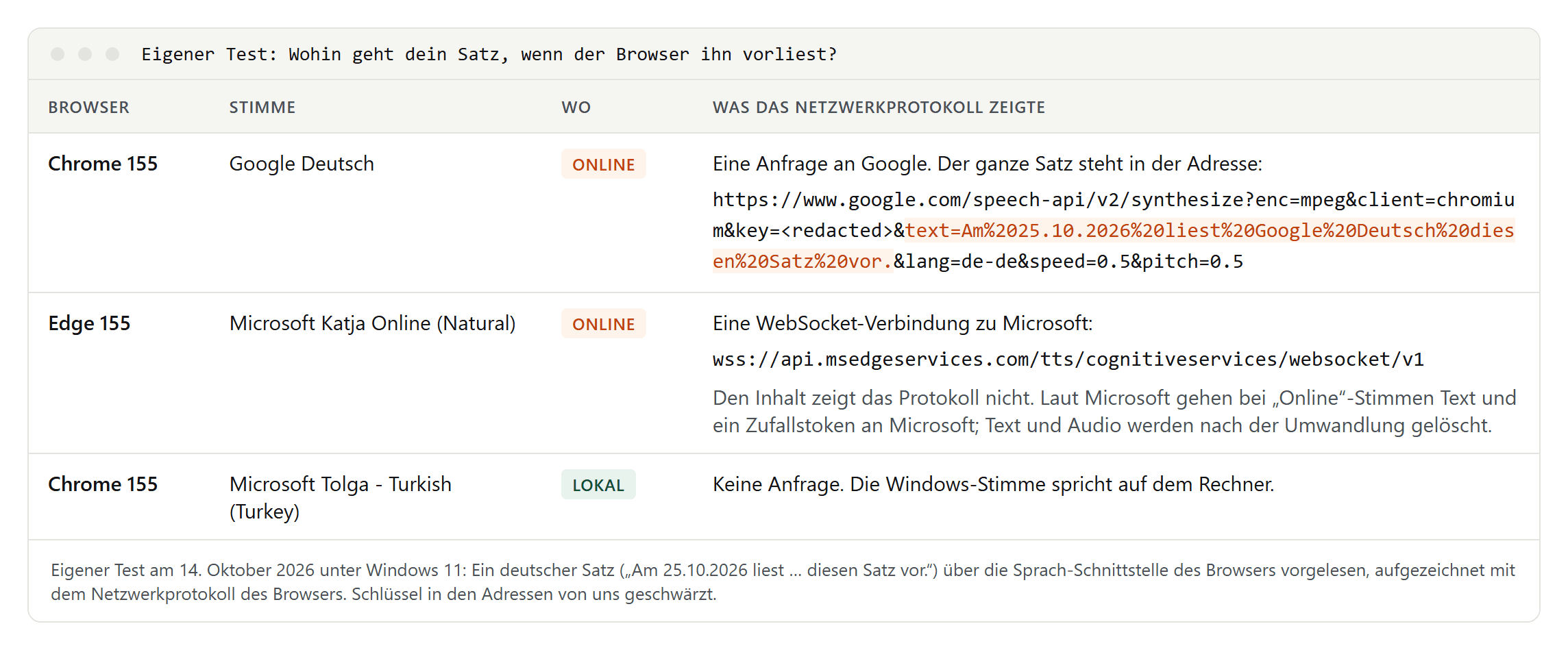Click the '&lang=de-de&speed=0.5&pitch=0.5' parameters
Viewport: 1568px width, 650px height.
(1068, 262)
